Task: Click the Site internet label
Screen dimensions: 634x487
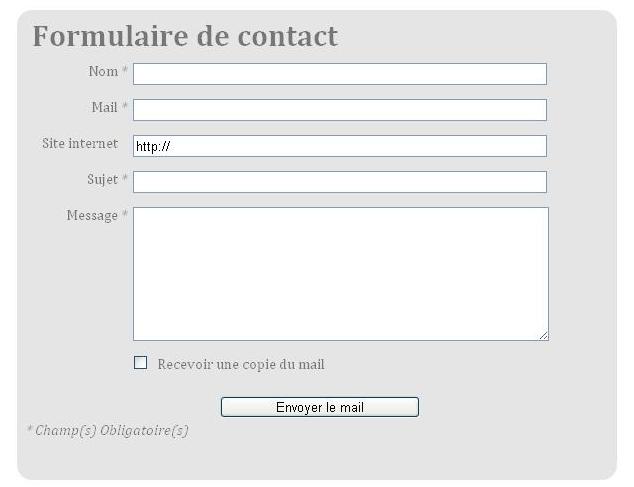Action: point(80,143)
